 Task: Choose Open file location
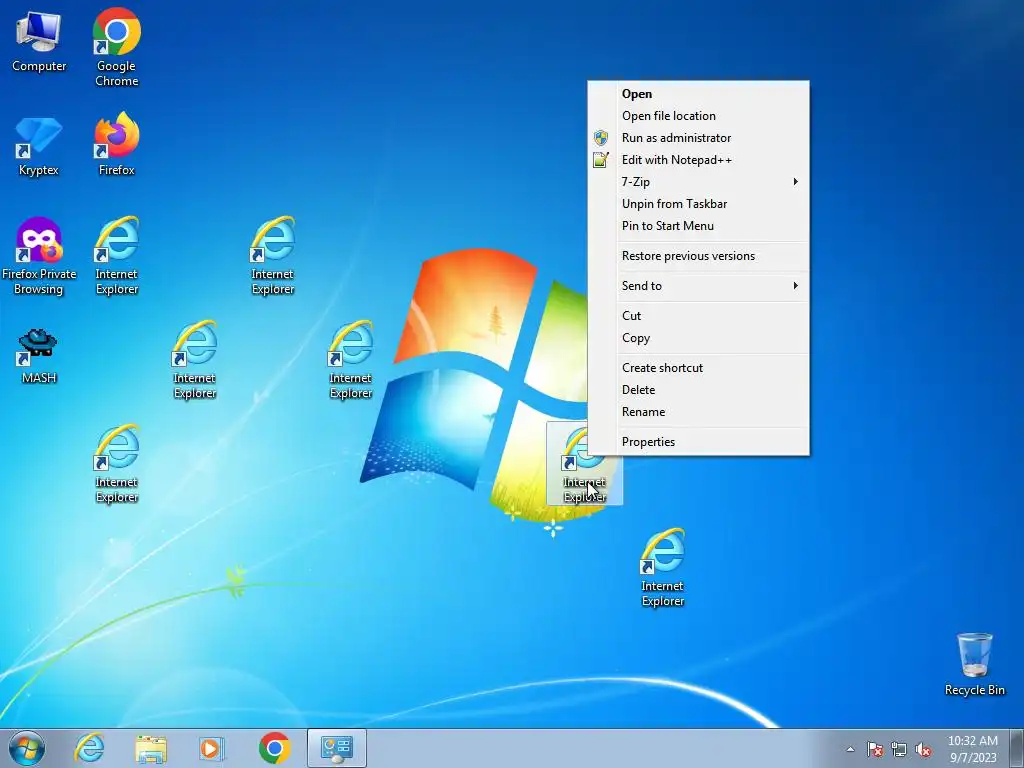coord(698,116)
